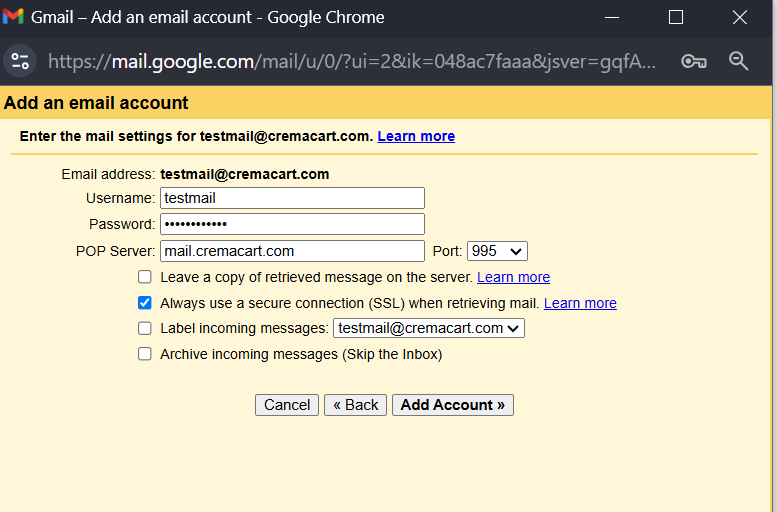
Task: Click the Cancel button
Action: click(x=287, y=405)
